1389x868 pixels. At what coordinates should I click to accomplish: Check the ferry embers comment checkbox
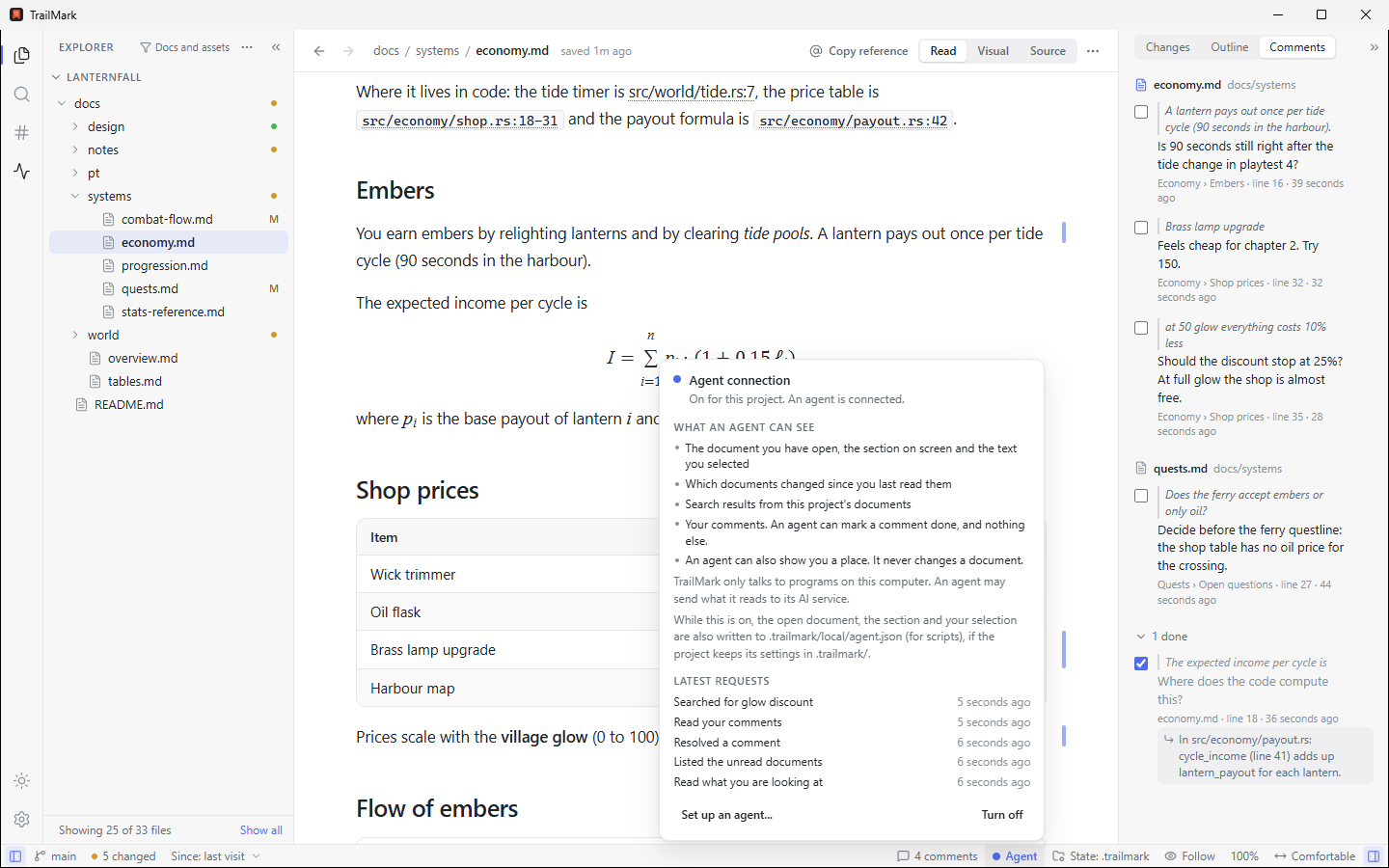(1141, 496)
